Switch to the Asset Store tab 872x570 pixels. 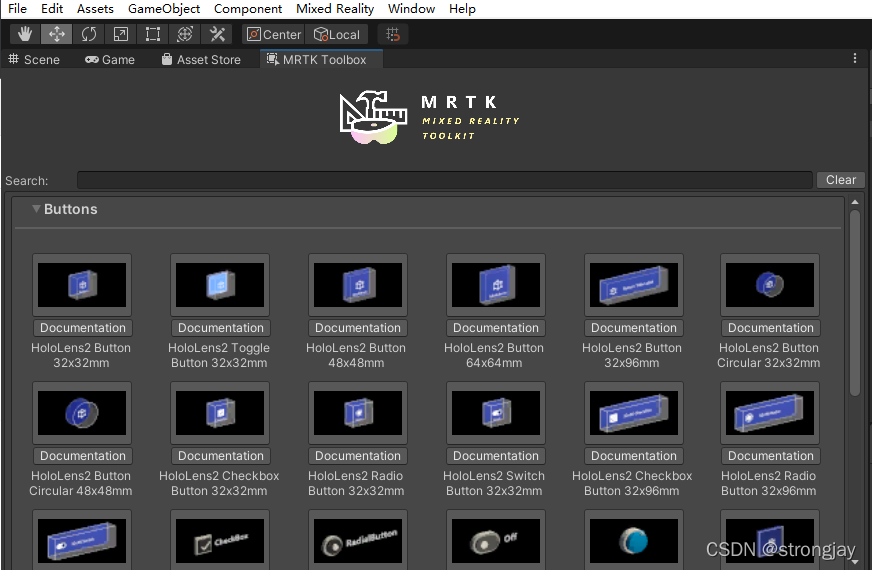point(201,60)
